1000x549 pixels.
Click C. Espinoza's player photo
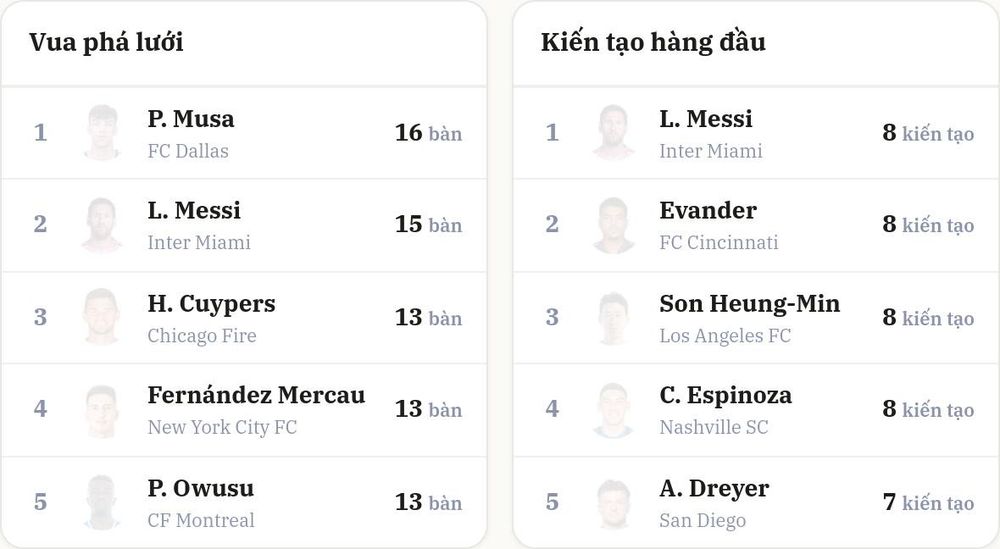tap(614, 410)
